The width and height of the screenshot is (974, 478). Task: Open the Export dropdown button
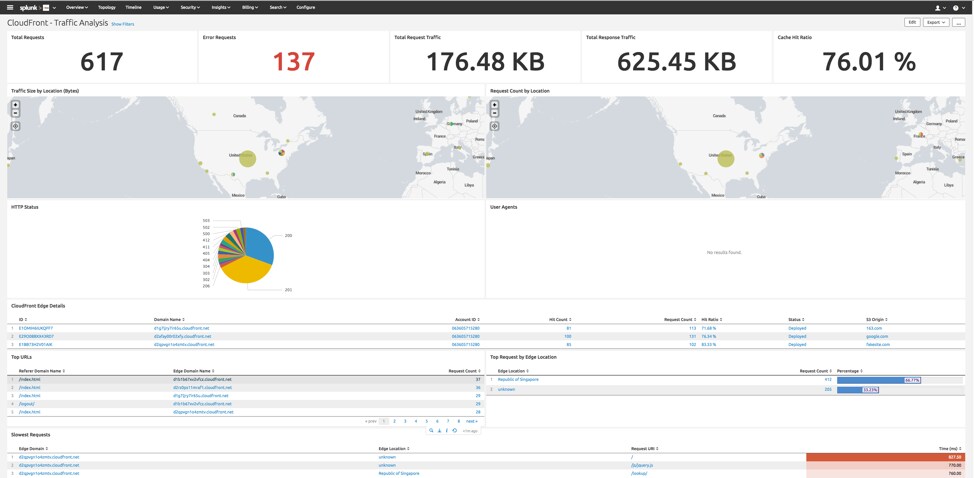coord(935,22)
